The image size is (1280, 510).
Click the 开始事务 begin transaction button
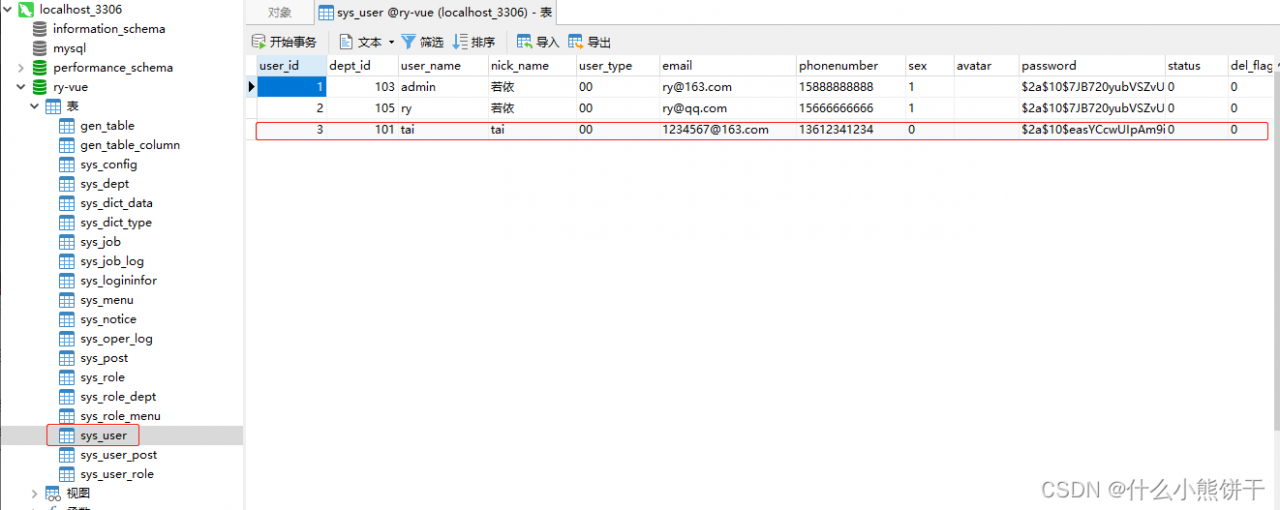click(284, 42)
